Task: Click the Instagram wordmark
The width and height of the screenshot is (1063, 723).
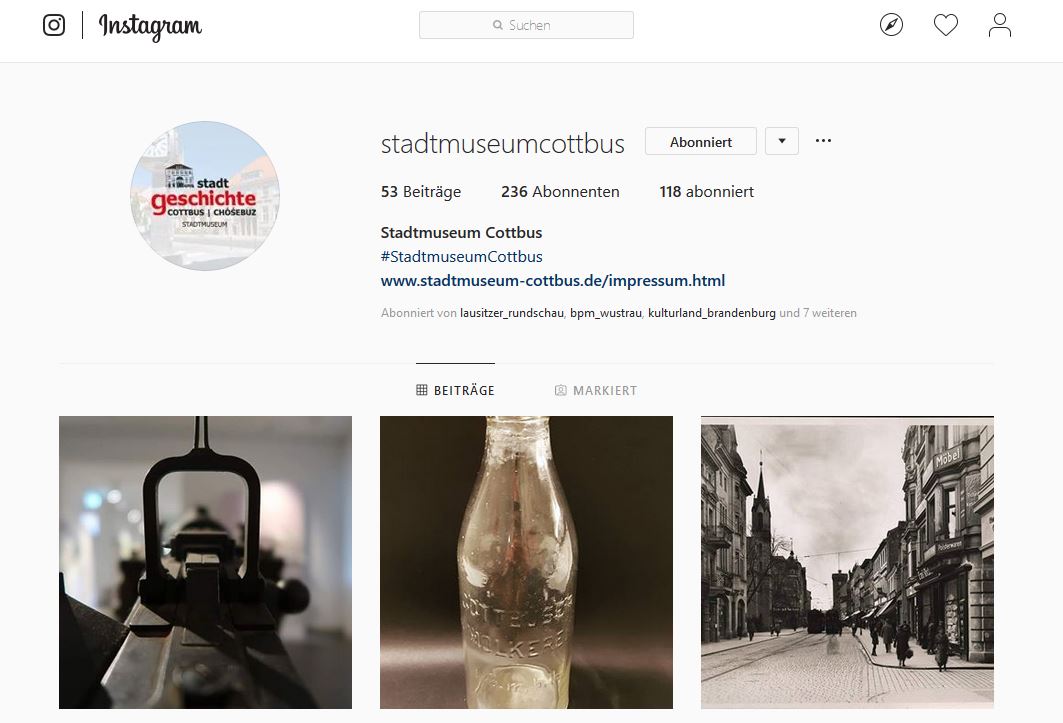Action: point(151,26)
